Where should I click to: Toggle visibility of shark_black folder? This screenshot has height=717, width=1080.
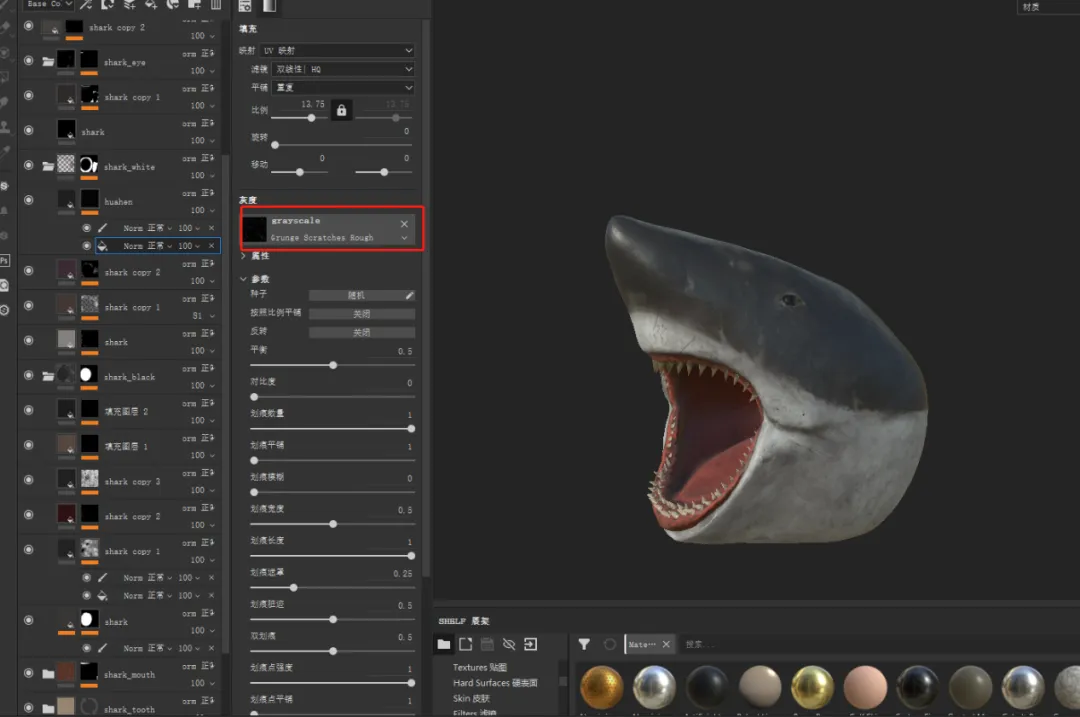pyautogui.click(x=28, y=376)
